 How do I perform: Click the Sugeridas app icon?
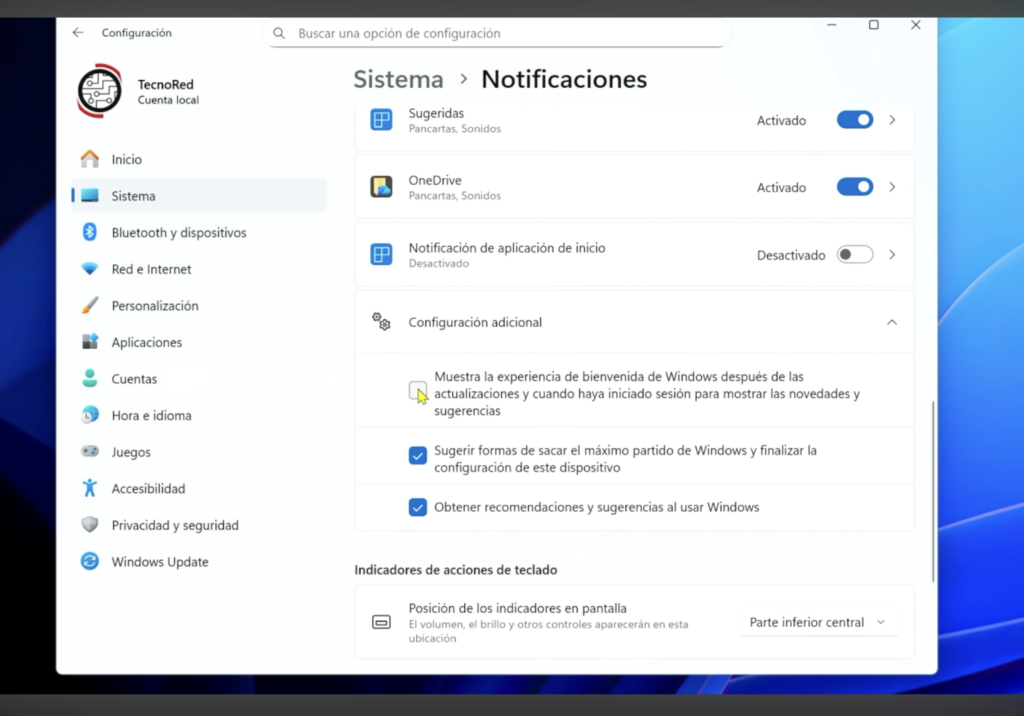(381, 120)
